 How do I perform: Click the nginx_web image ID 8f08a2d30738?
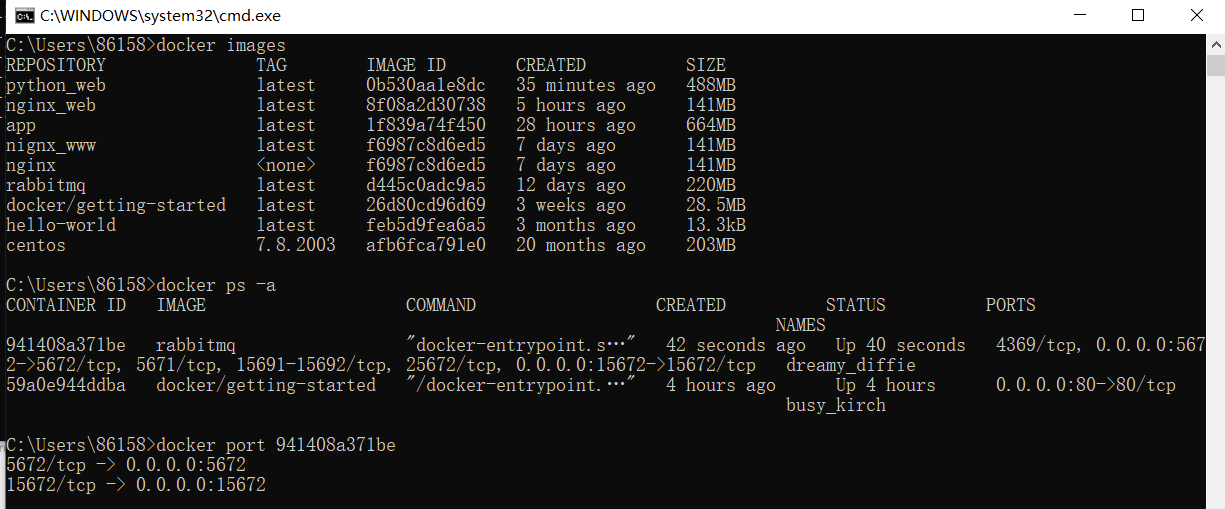[426, 105]
